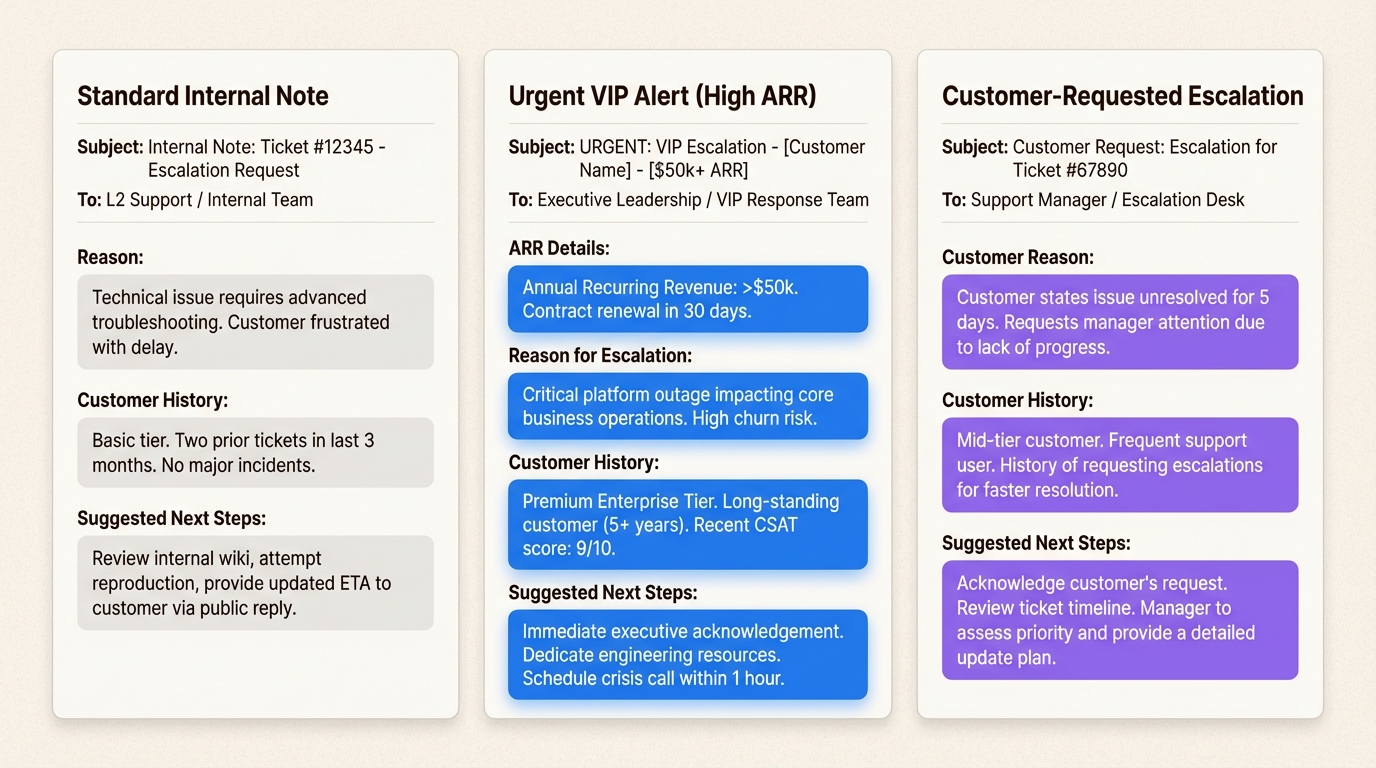Select the Urgent VIP Alert (High ARR) heading
This screenshot has width=1376, height=768.
[662, 95]
